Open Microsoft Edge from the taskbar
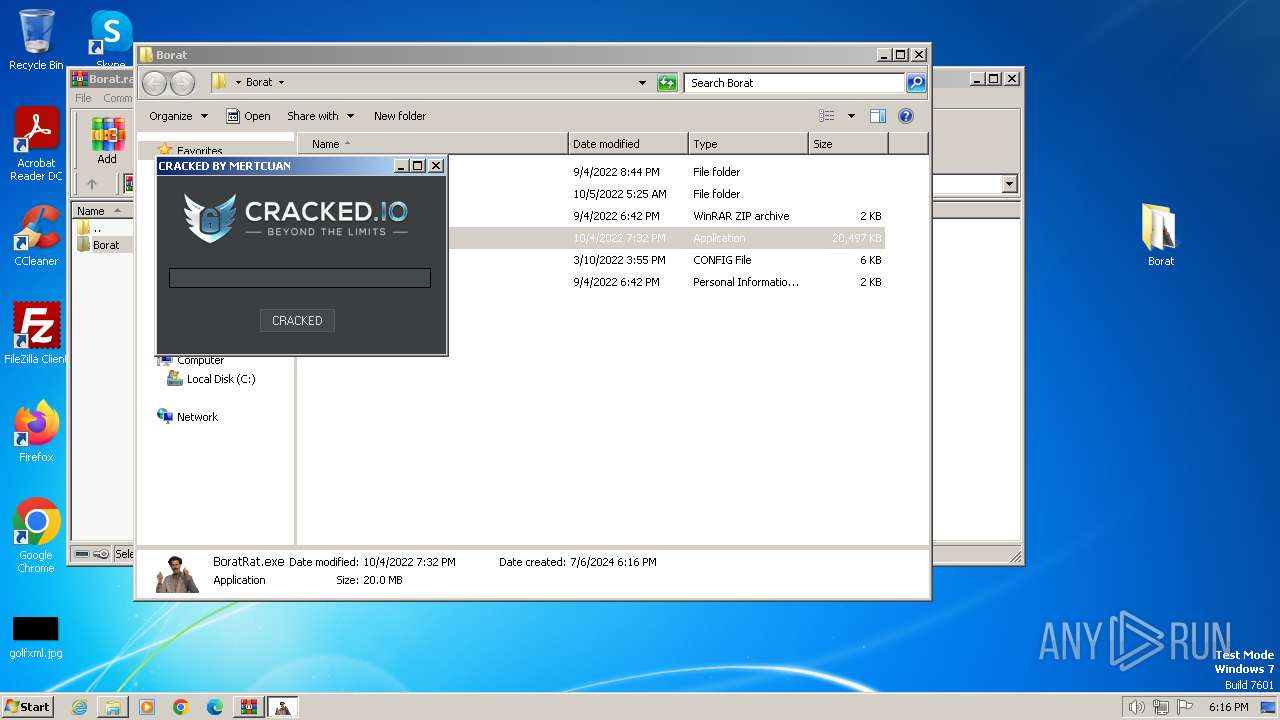 (215, 707)
